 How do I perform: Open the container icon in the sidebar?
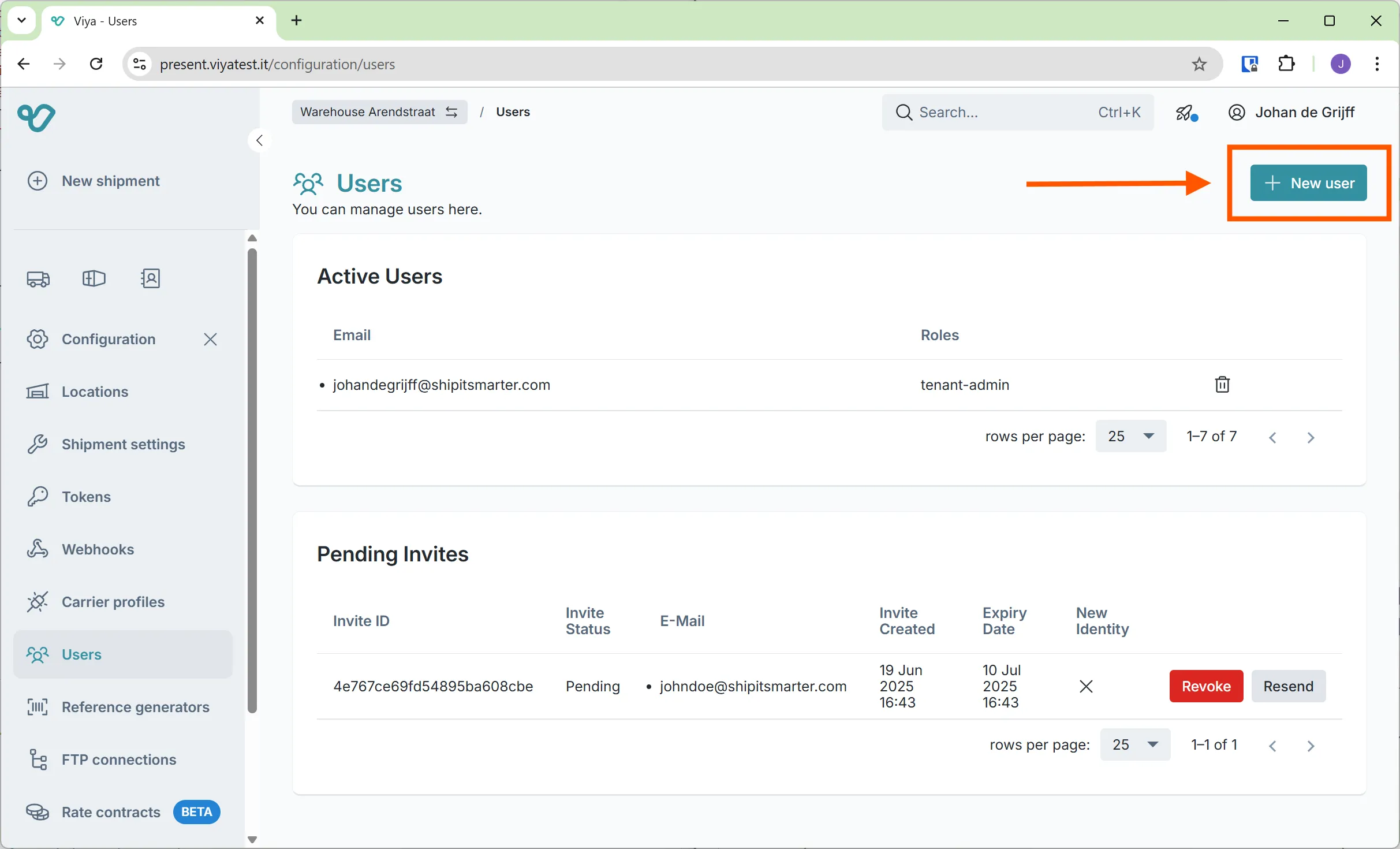[94, 278]
